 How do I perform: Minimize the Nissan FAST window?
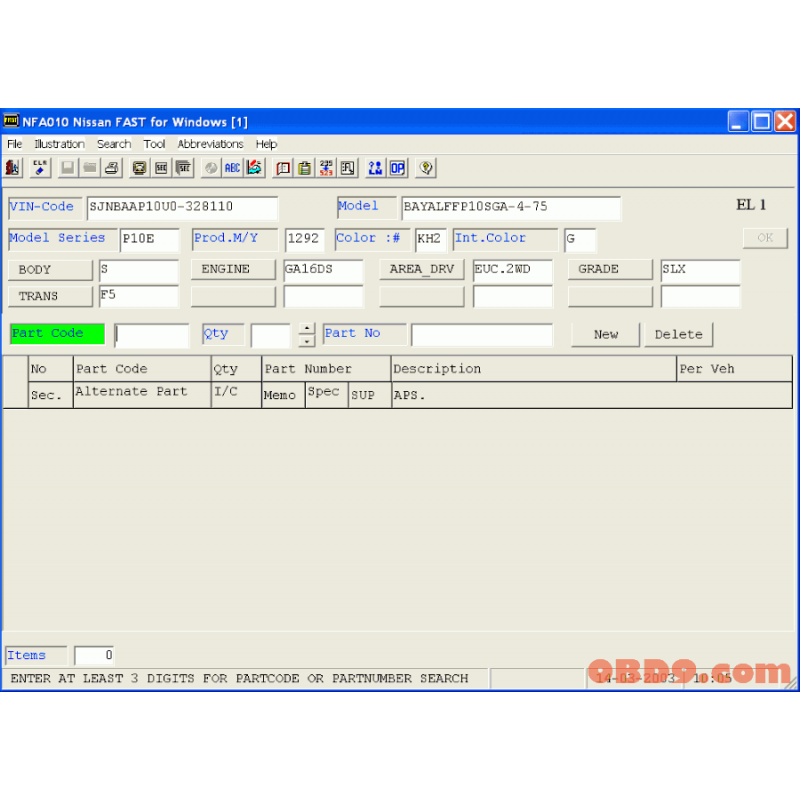738,122
